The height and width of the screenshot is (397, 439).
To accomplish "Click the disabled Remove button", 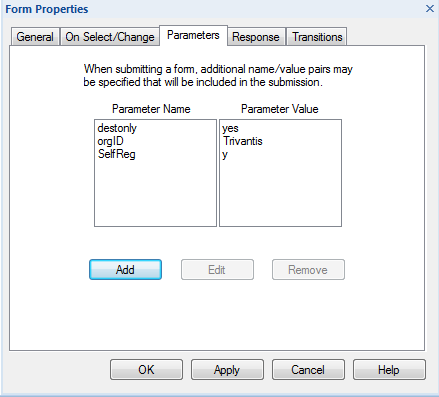I will tap(308, 269).
